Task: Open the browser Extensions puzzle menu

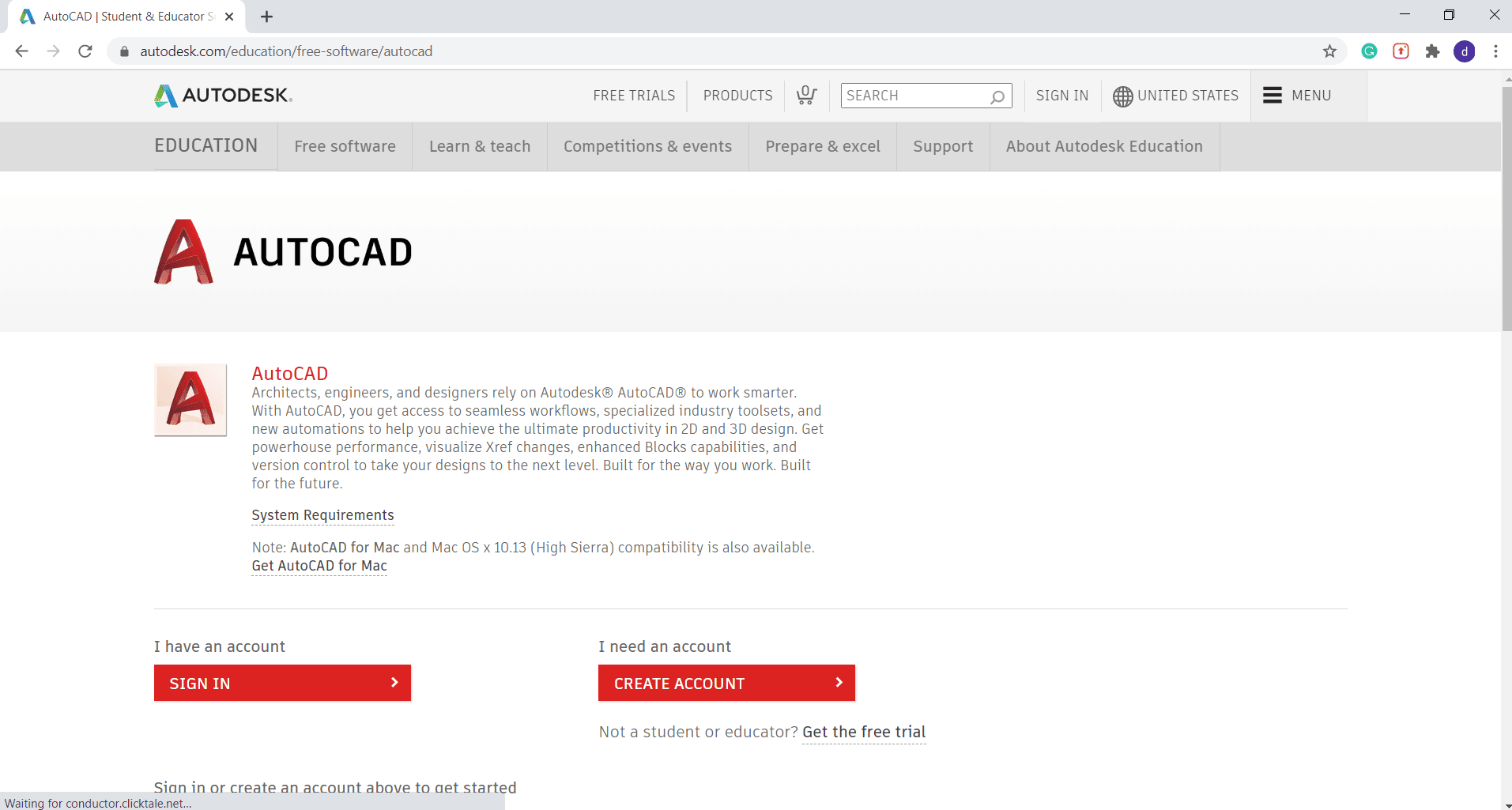Action: (1432, 51)
